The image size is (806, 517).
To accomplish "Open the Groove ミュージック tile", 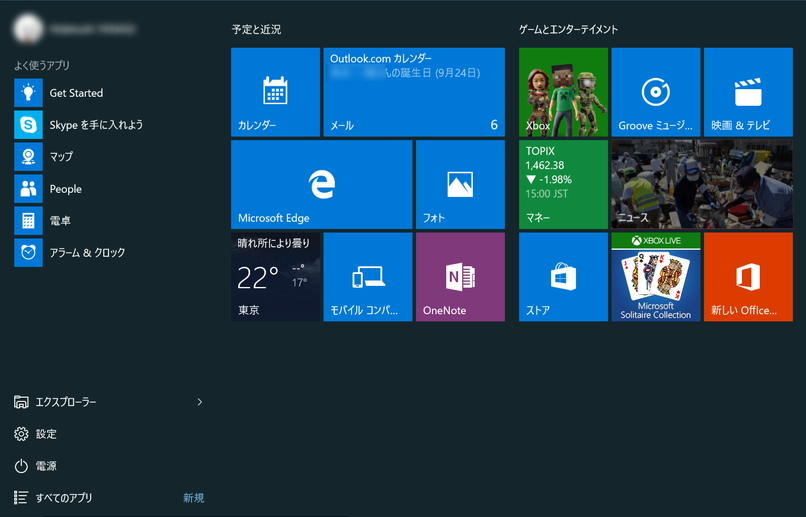I will (x=656, y=92).
